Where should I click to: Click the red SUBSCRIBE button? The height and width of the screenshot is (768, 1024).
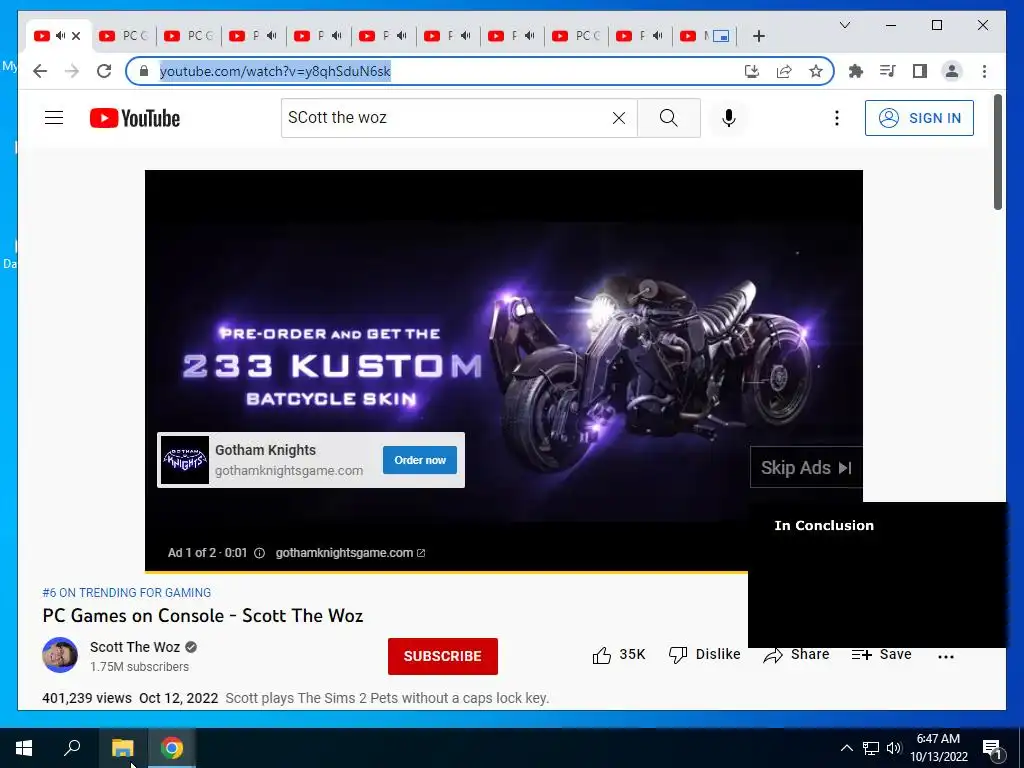coord(443,656)
